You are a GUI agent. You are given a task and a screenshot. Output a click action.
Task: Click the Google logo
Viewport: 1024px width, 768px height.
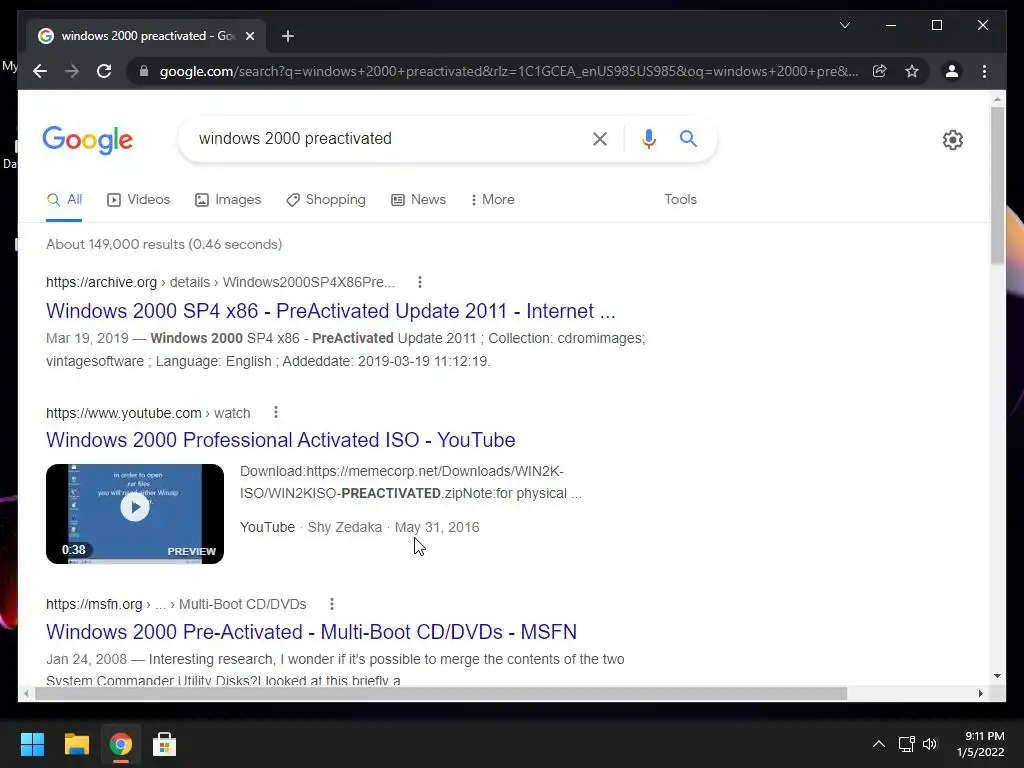click(x=88, y=140)
